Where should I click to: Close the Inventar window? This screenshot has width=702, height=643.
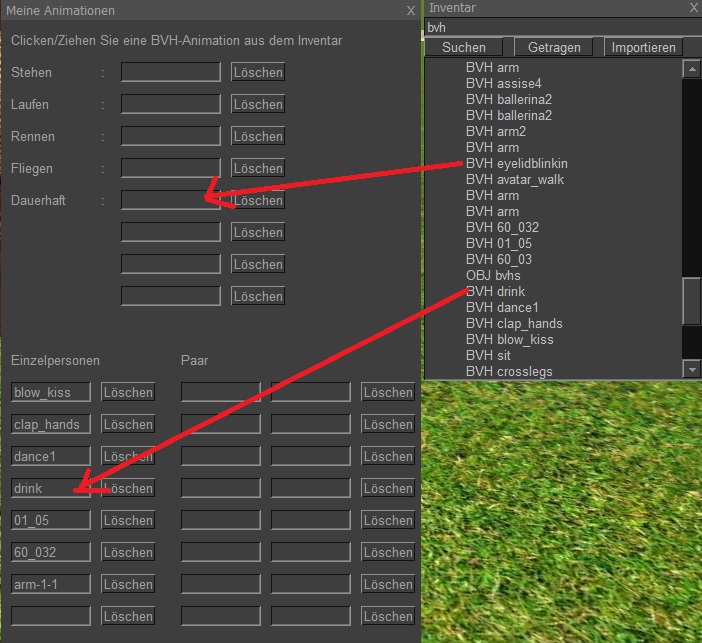click(693, 8)
